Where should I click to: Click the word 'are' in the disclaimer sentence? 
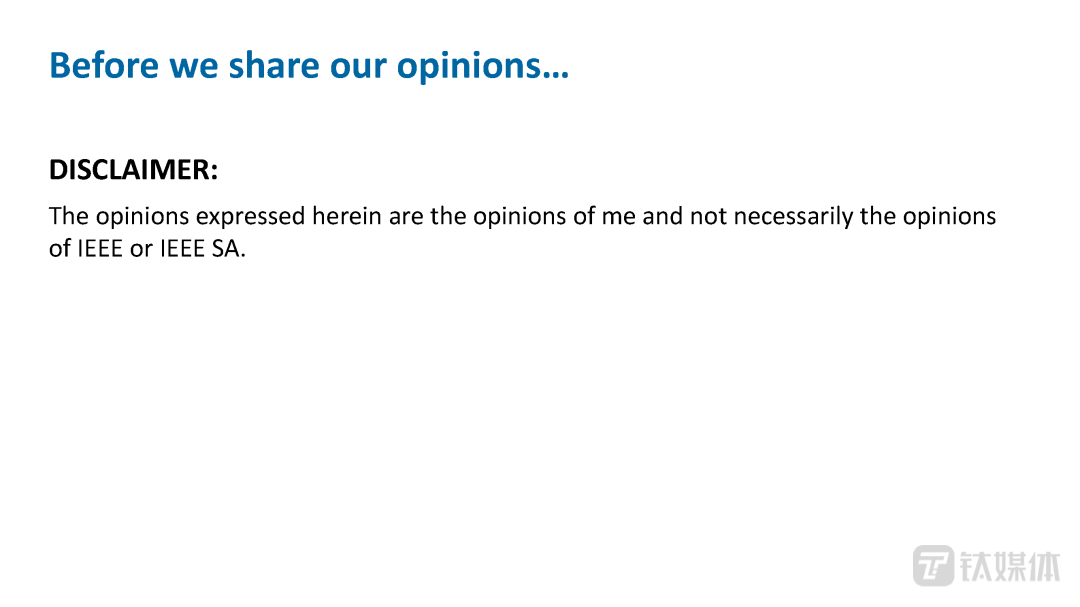coord(406,216)
